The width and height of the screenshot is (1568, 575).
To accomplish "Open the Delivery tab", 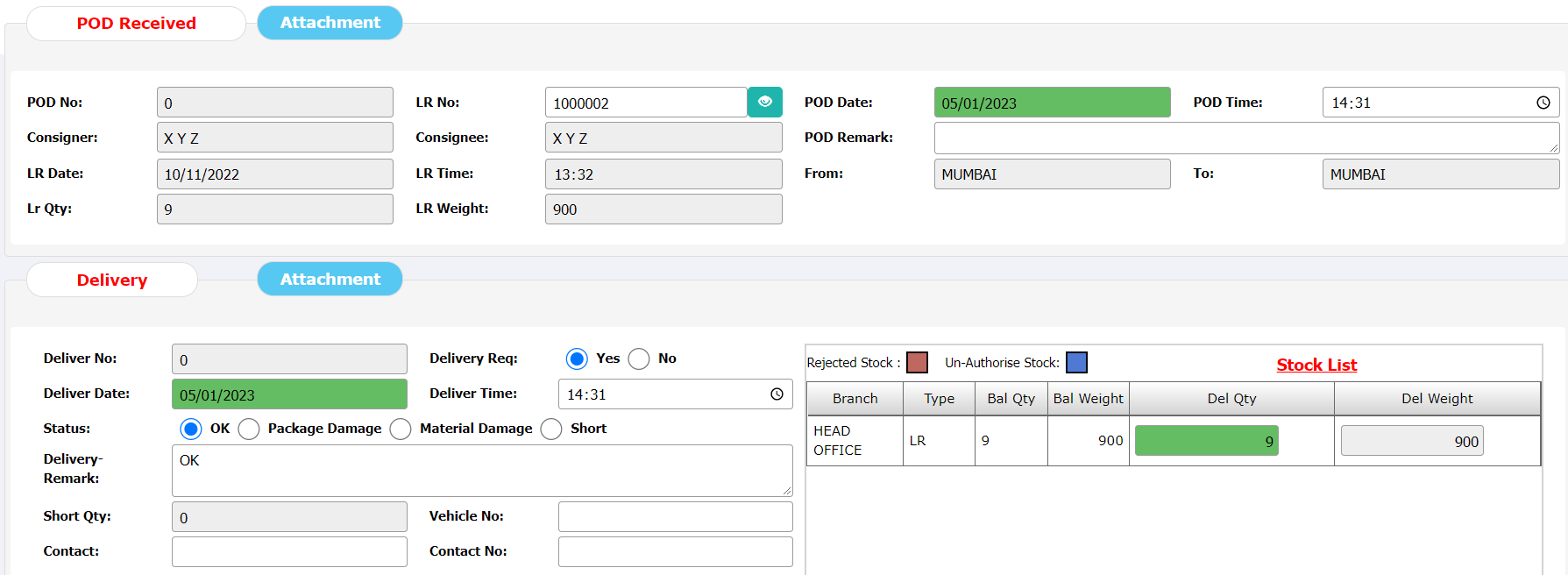I will 112,280.
